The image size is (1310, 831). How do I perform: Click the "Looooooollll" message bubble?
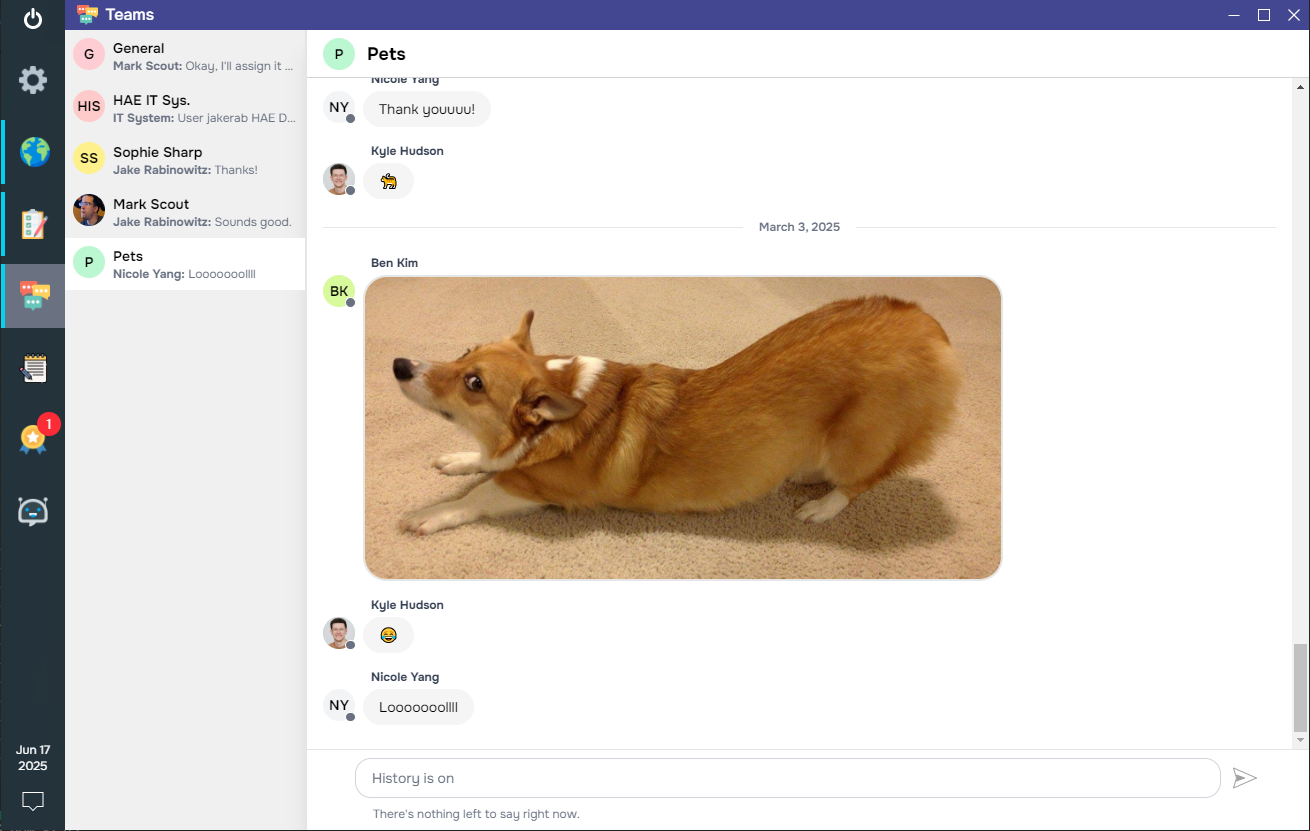click(418, 707)
